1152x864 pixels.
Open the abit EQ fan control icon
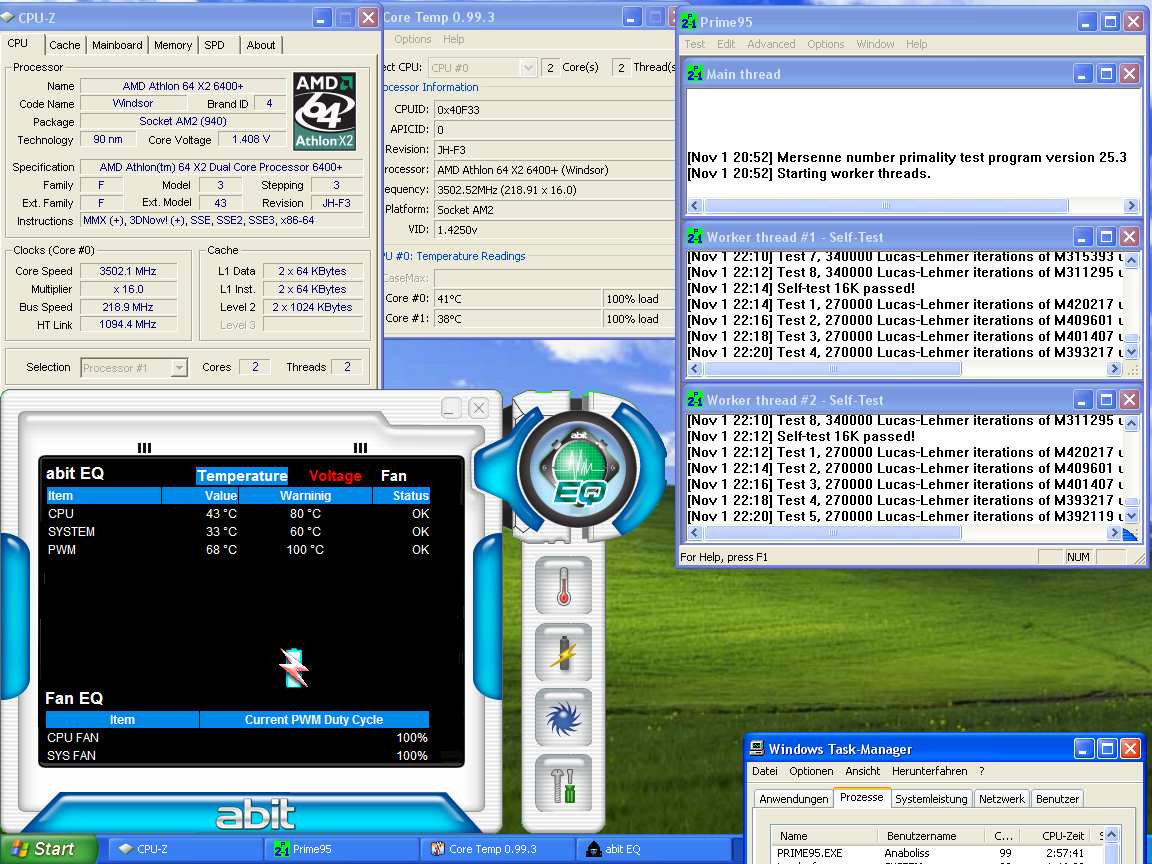pos(564,717)
